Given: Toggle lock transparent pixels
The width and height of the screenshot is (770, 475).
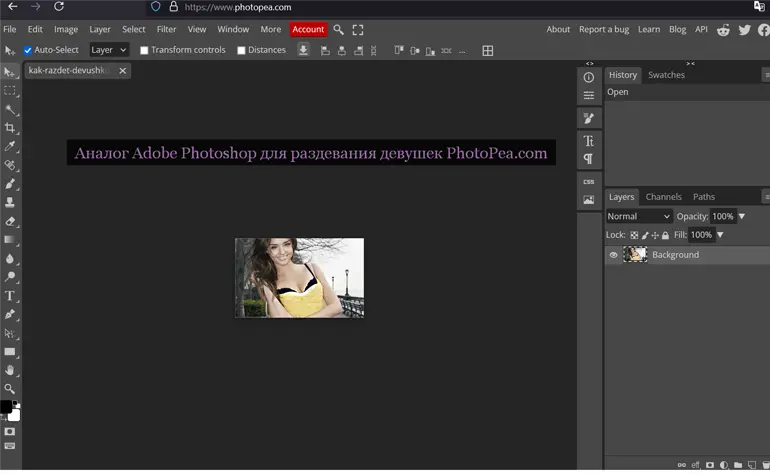Looking at the screenshot, I should point(634,235).
